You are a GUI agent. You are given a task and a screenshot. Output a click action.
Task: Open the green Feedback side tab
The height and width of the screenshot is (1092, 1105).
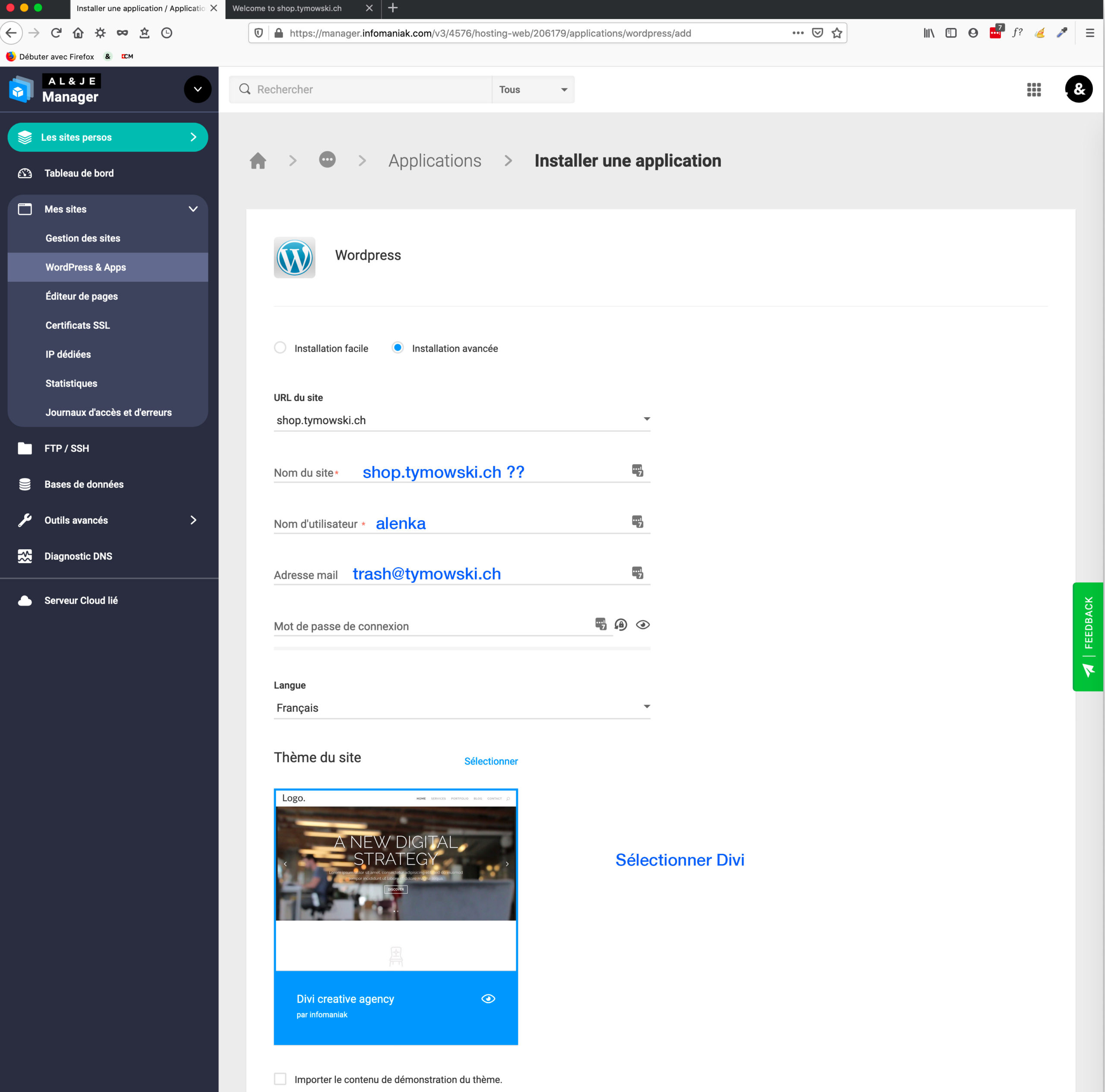(1088, 636)
